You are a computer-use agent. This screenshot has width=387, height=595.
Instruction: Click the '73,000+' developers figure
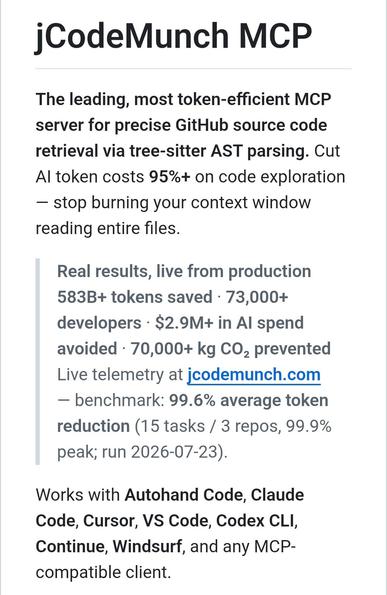tap(257, 297)
